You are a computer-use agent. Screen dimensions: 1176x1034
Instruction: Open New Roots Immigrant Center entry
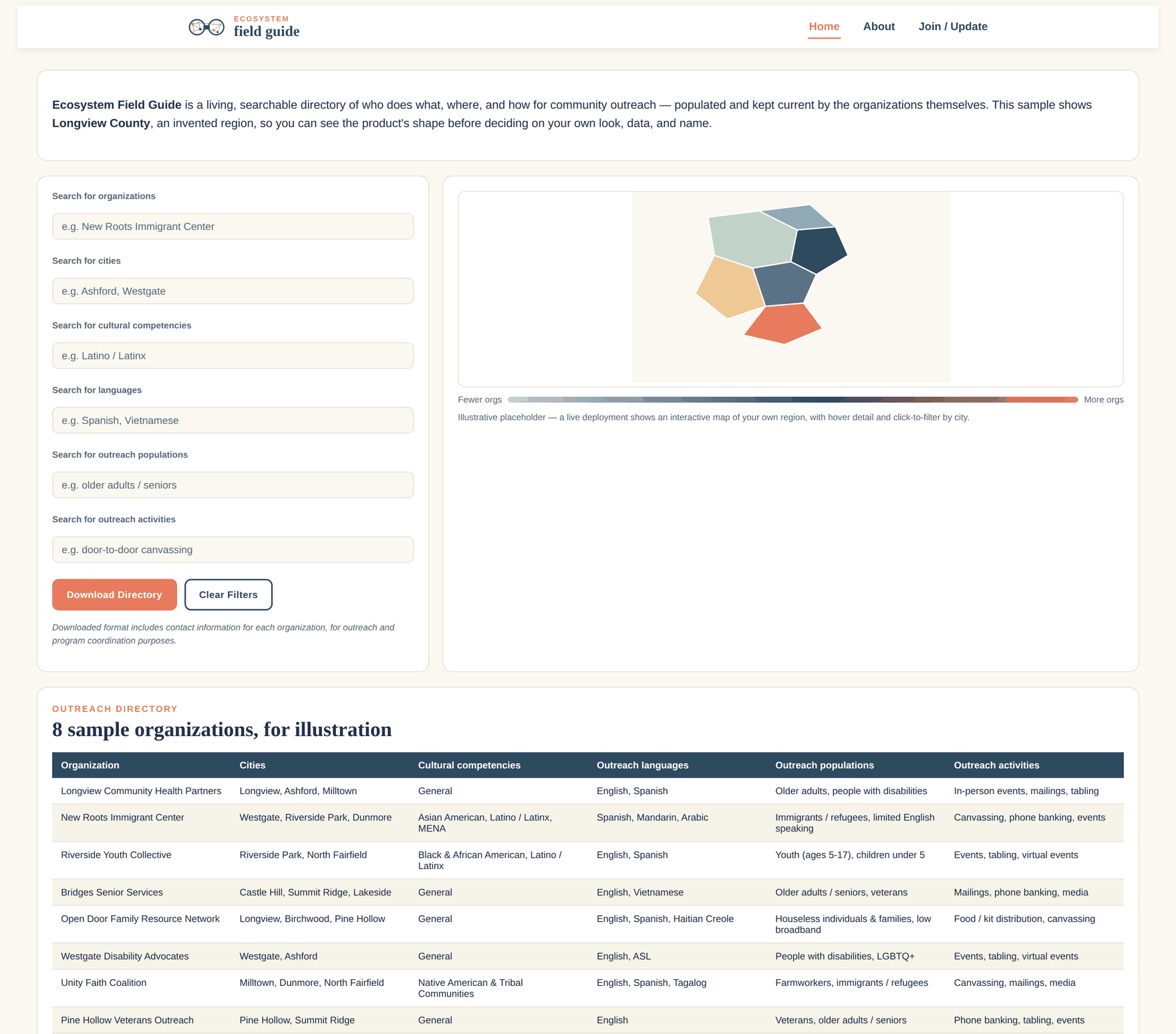[x=122, y=818]
